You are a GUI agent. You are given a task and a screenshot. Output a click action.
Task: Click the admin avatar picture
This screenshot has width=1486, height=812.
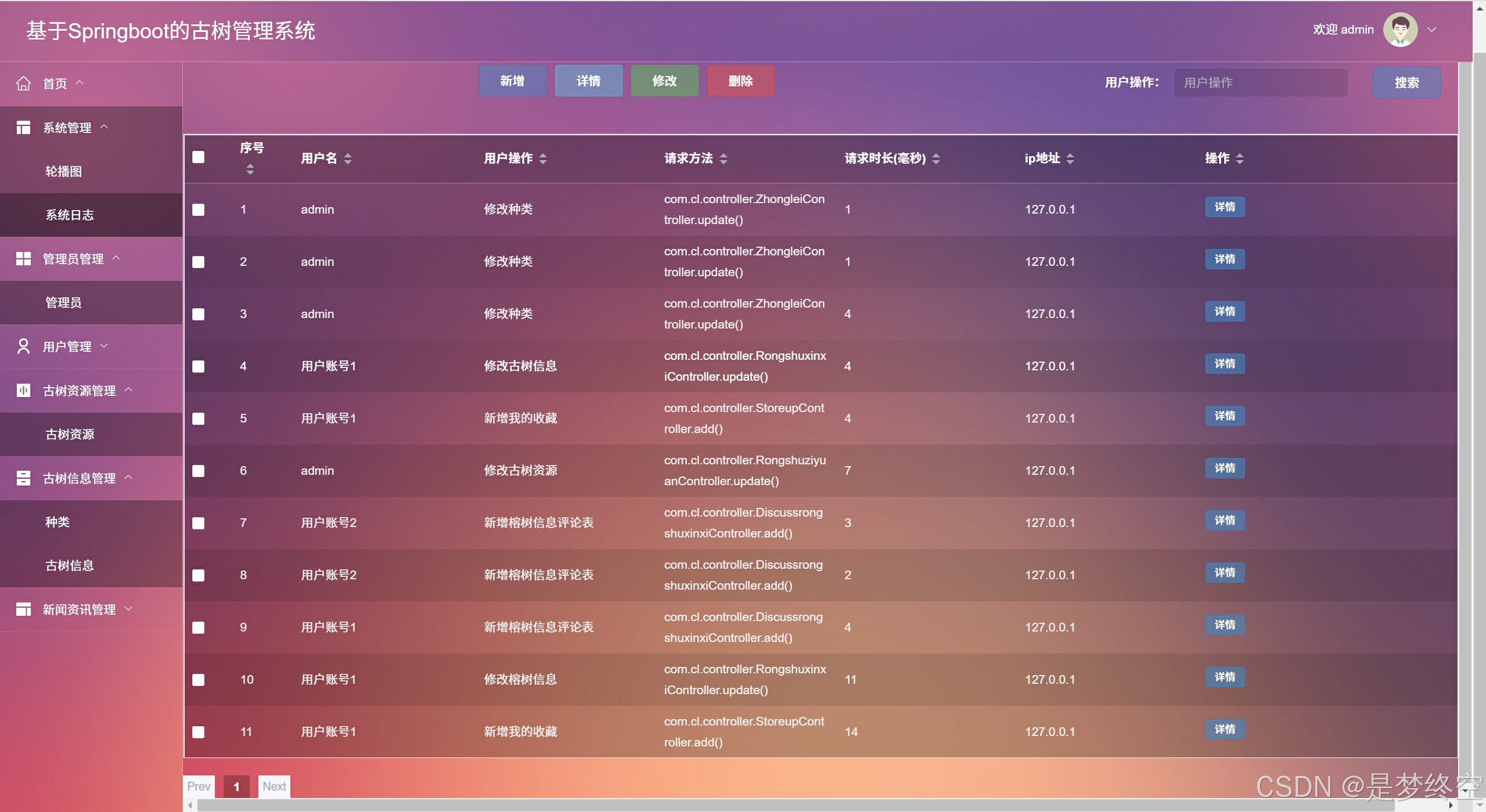(x=1400, y=30)
